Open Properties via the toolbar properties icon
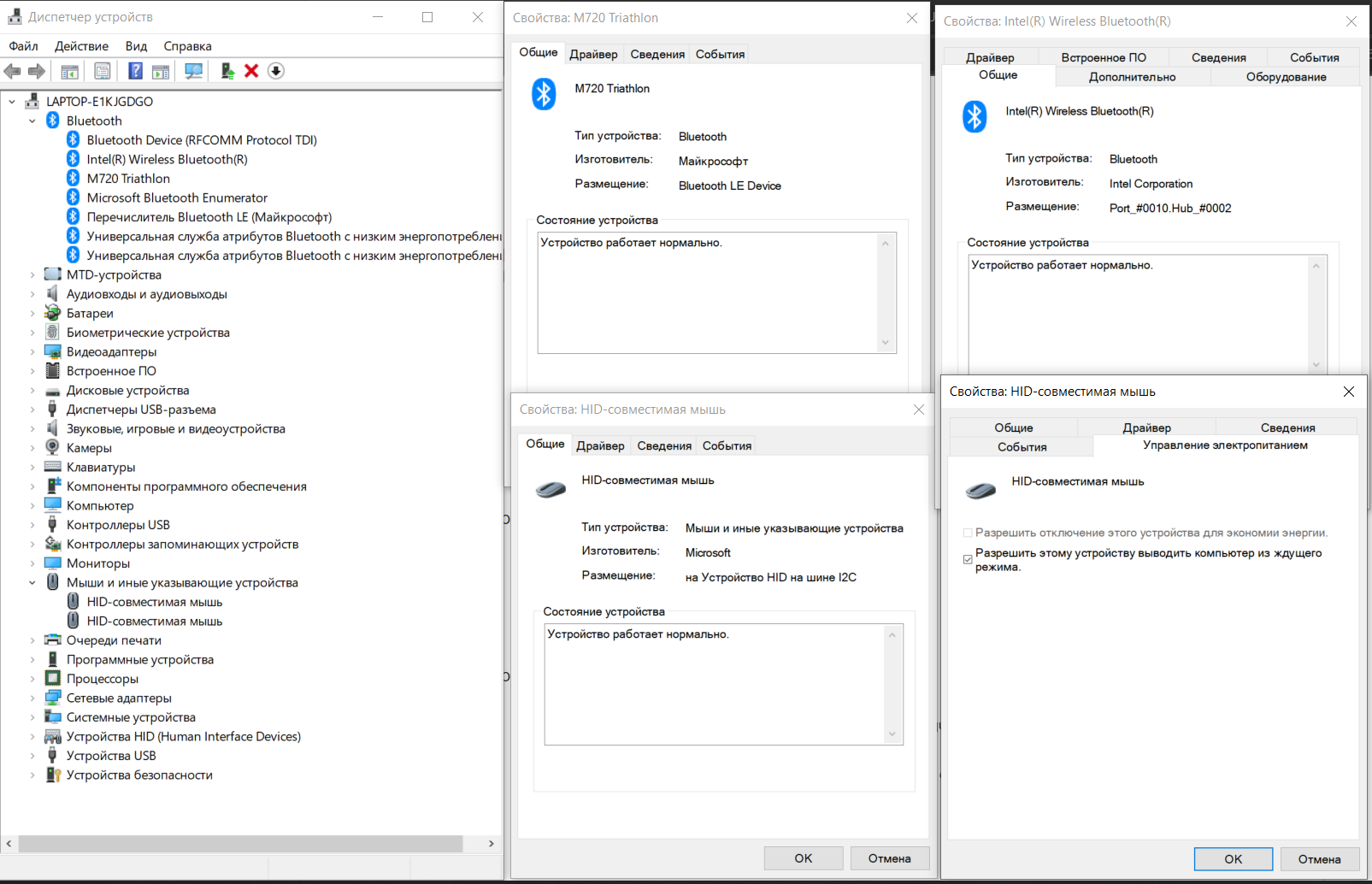1372x884 pixels. tap(103, 71)
